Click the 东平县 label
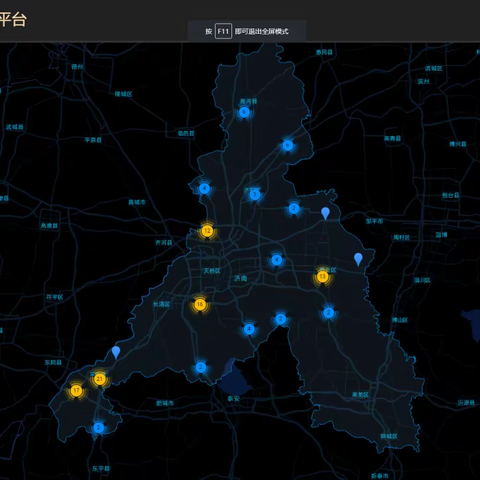Viewport: 480px width, 480px height. coord(101,469)
